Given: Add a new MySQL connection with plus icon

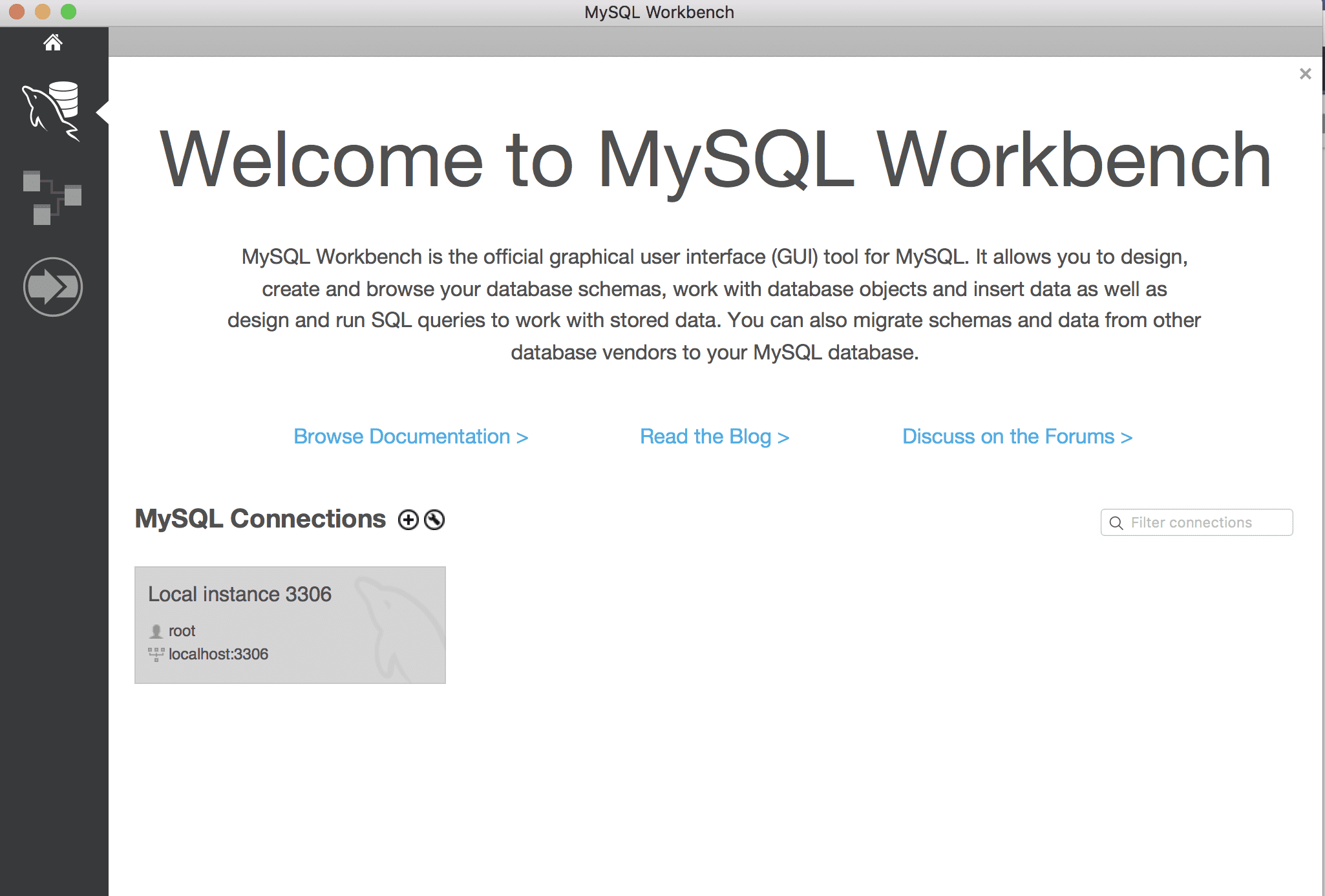Looking at the screenshot, I should tap(408, 520).
